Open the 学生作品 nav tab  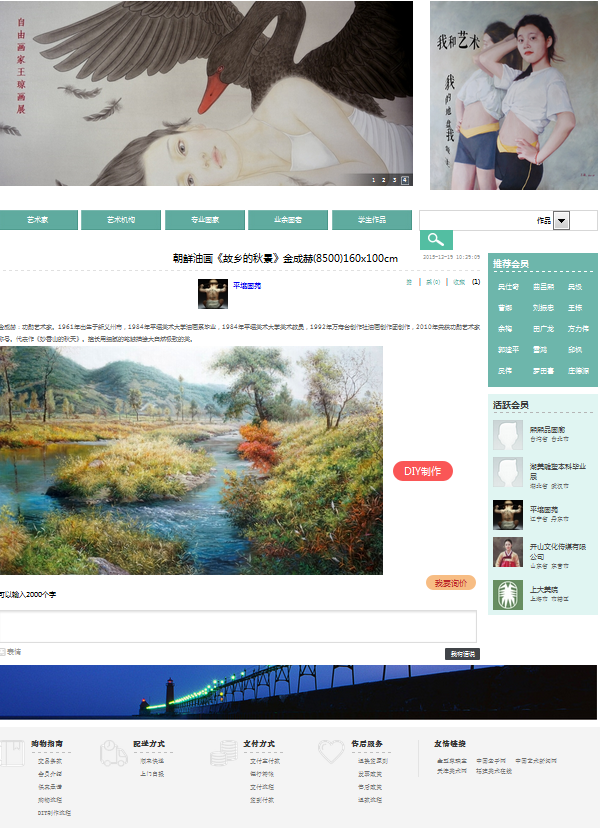point(372,220)
